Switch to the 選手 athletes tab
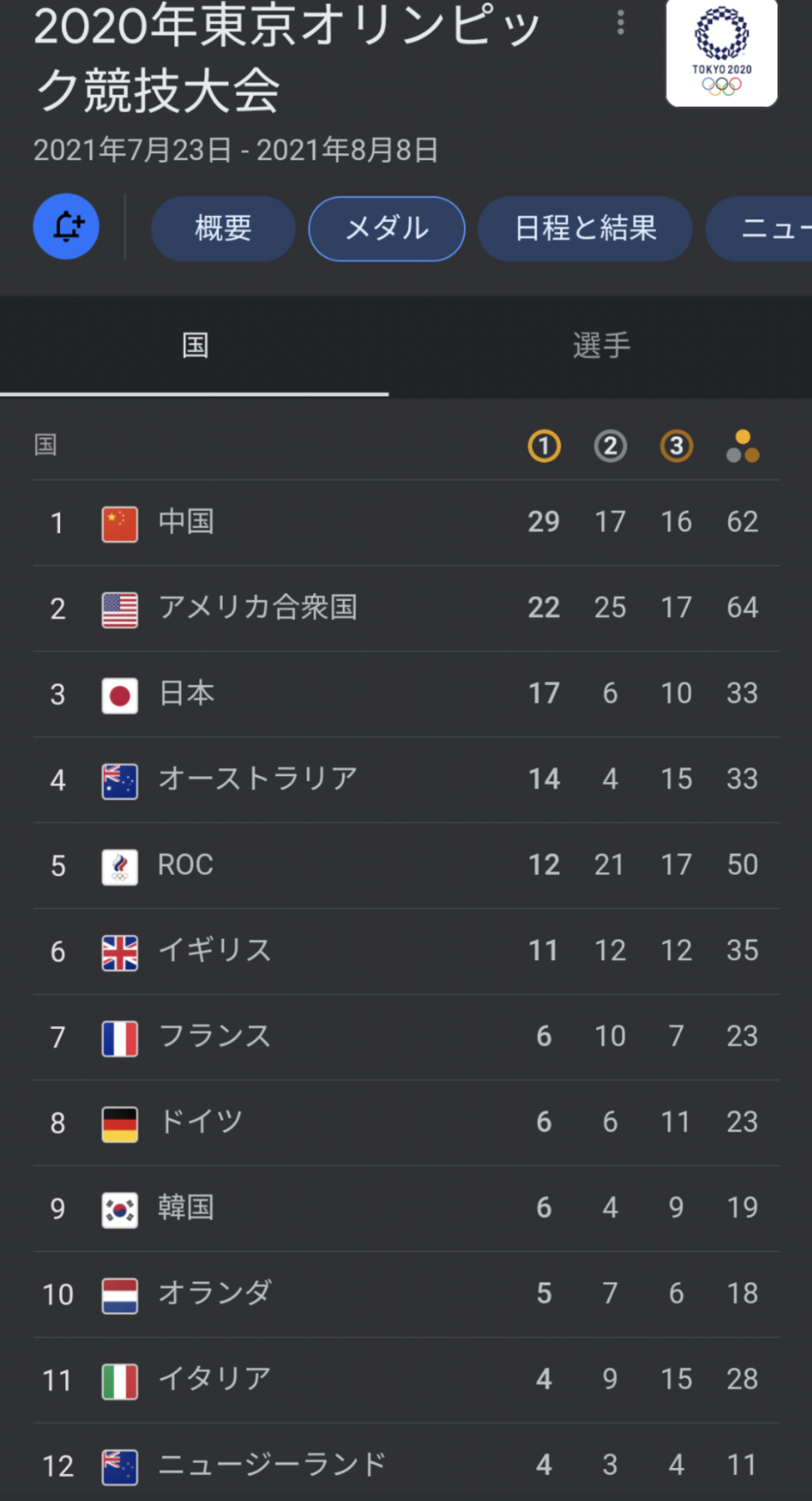Screen dimensions: 812x1501 pyautogui.click(x=600, y=346)
